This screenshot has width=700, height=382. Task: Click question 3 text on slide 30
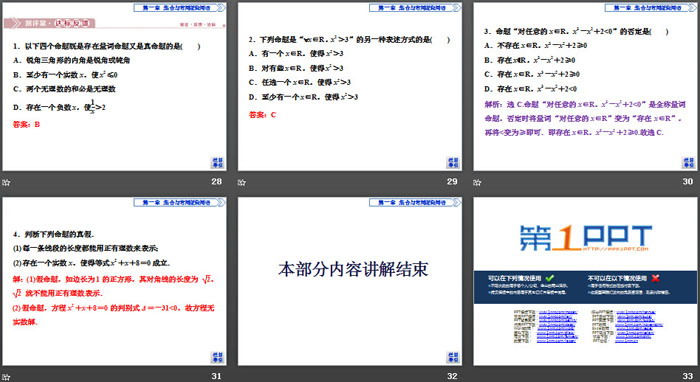point(576,31)
